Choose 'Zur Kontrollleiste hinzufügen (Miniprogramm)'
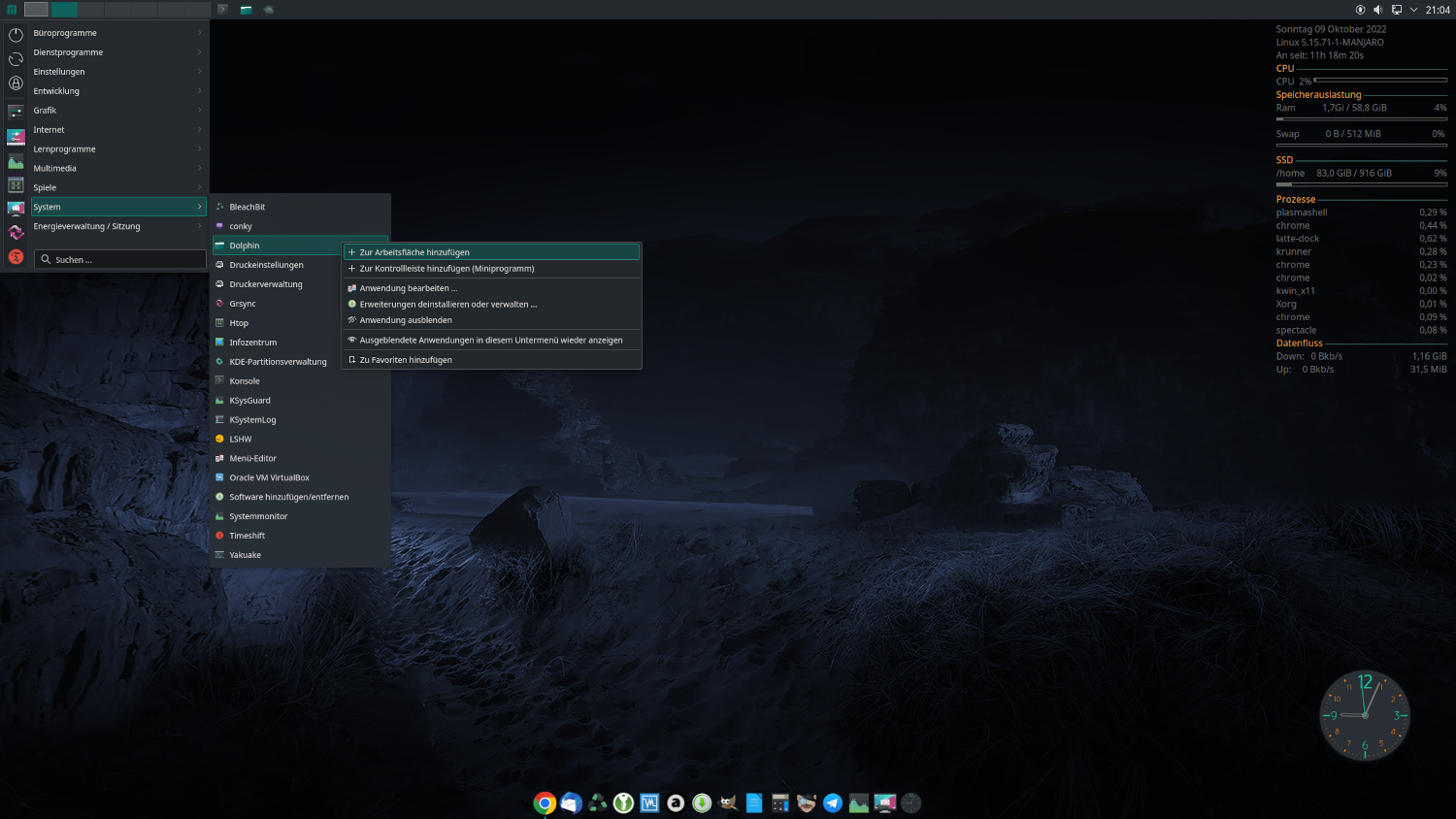Viewport: 1456px width, 819px height. coord(492,269)
